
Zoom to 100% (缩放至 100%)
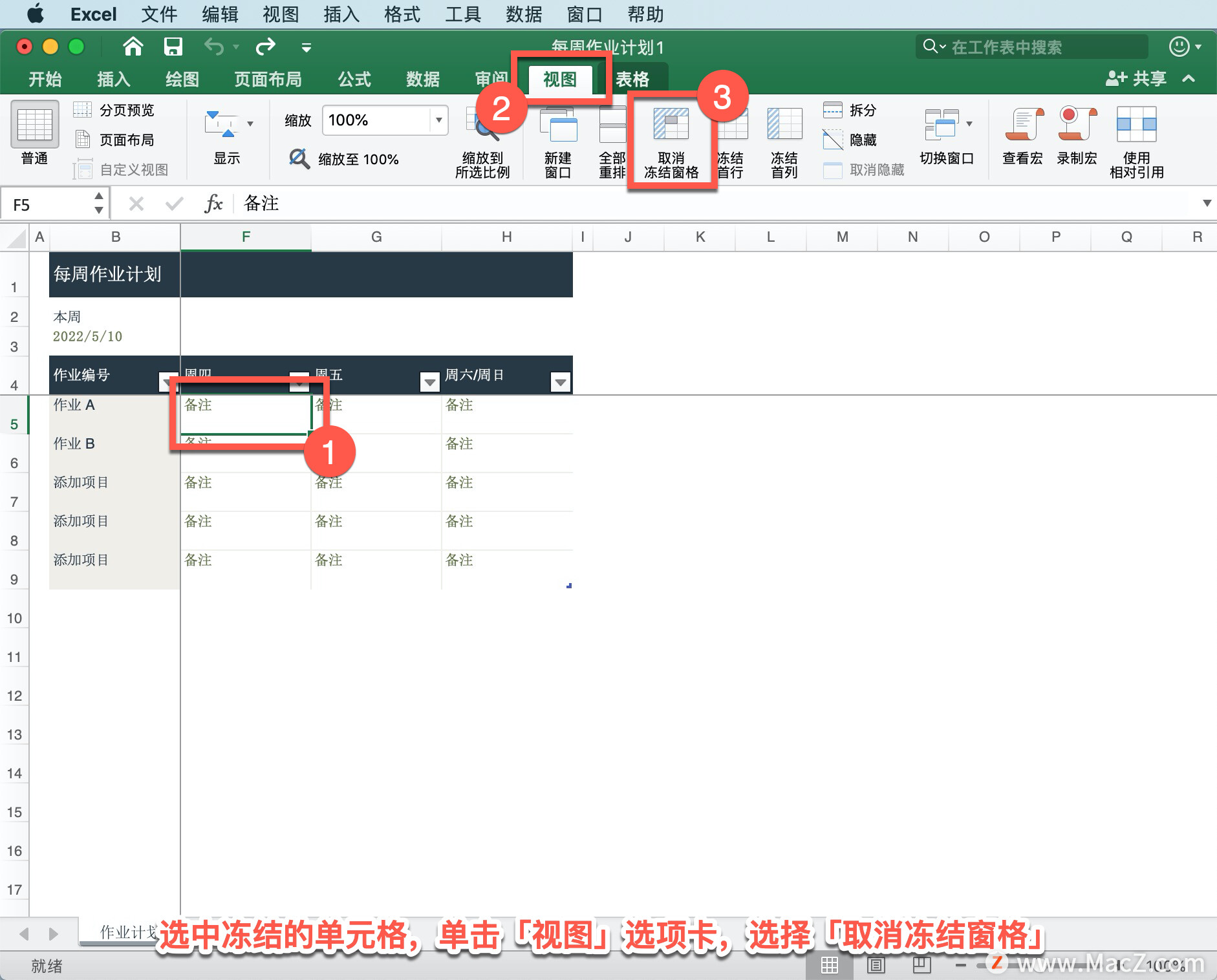pyautogui.click(x=344, y=159)
